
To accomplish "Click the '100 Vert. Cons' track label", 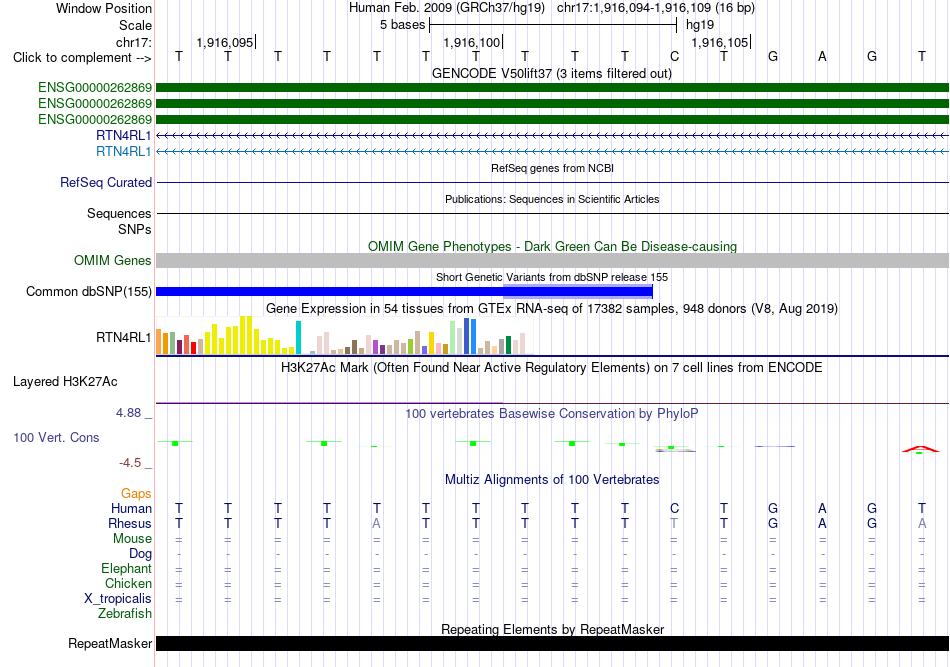I will click(x=56, y=437).
